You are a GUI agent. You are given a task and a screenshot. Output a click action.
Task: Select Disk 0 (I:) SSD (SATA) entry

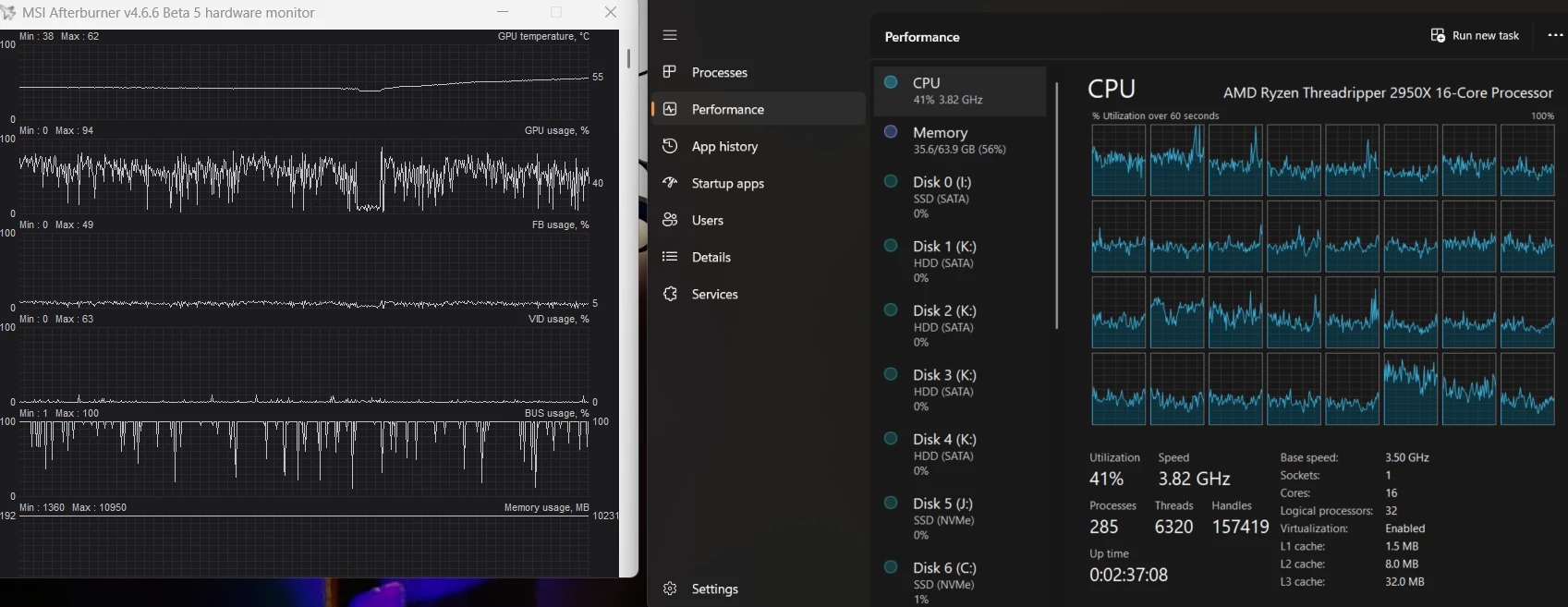pyautogui.click(x=960, y=197)
